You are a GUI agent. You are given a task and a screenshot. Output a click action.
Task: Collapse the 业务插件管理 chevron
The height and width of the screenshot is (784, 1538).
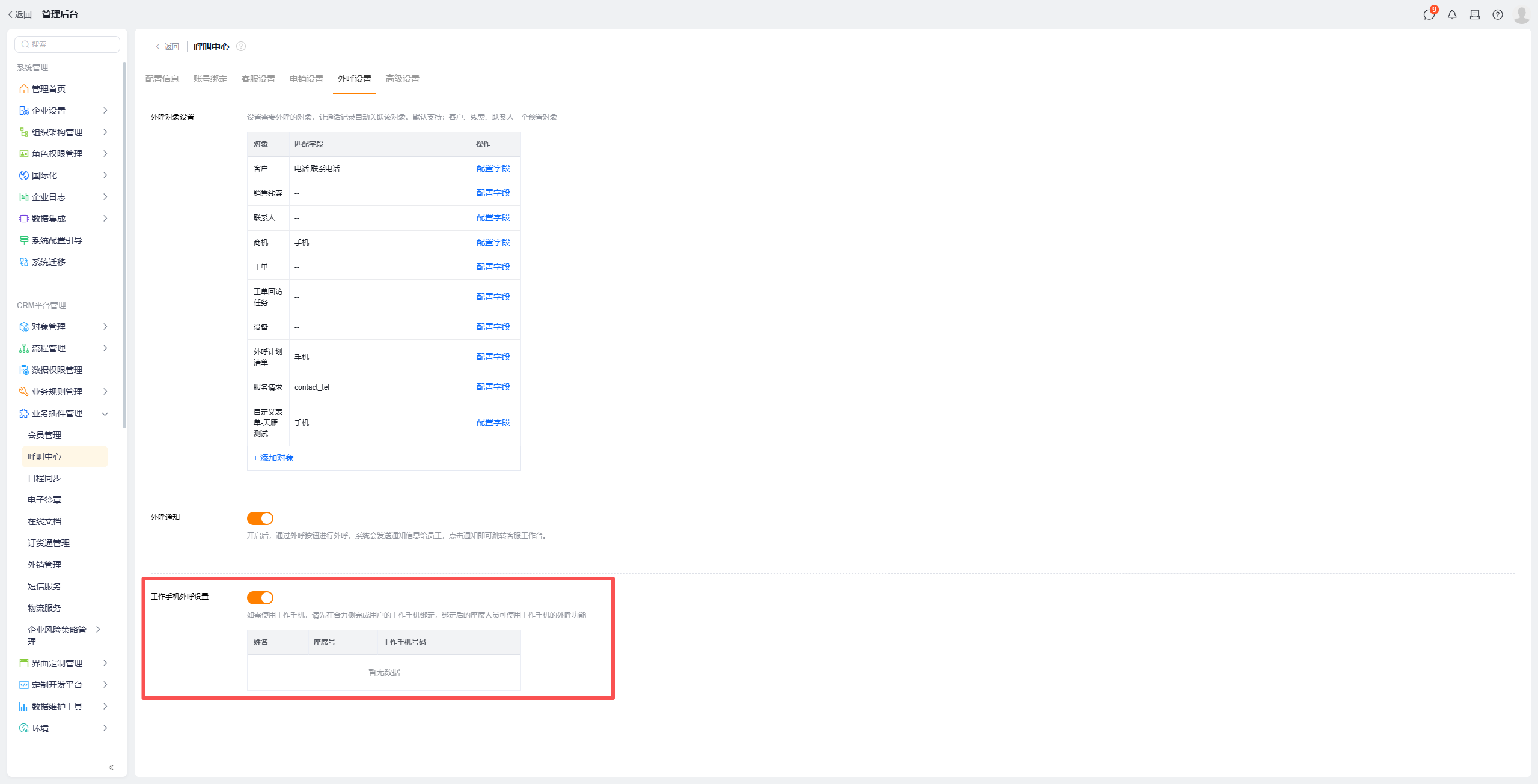[105, 413]
